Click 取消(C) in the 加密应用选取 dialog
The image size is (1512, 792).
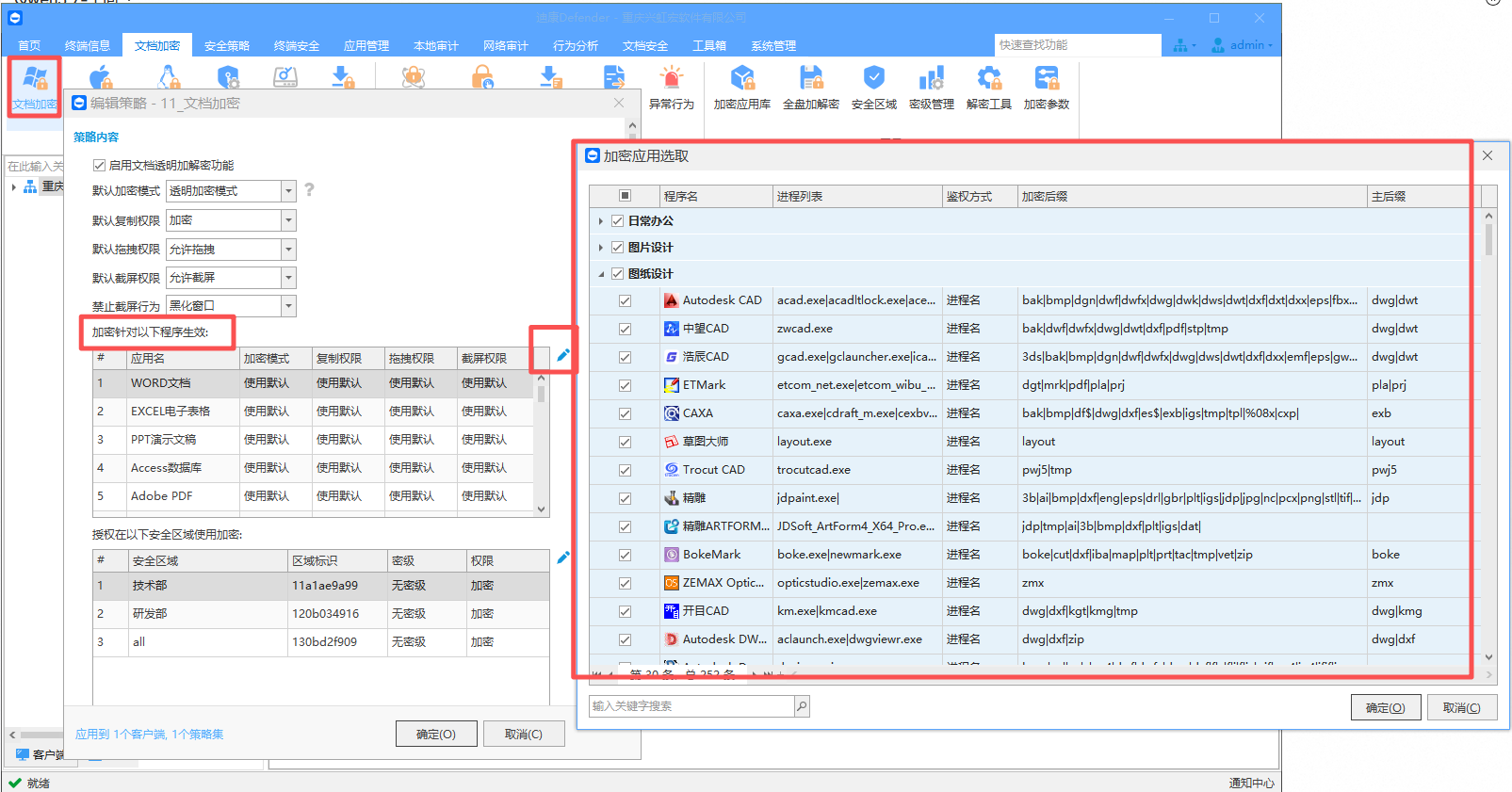pyautogui.click(x=1462, y=708)
